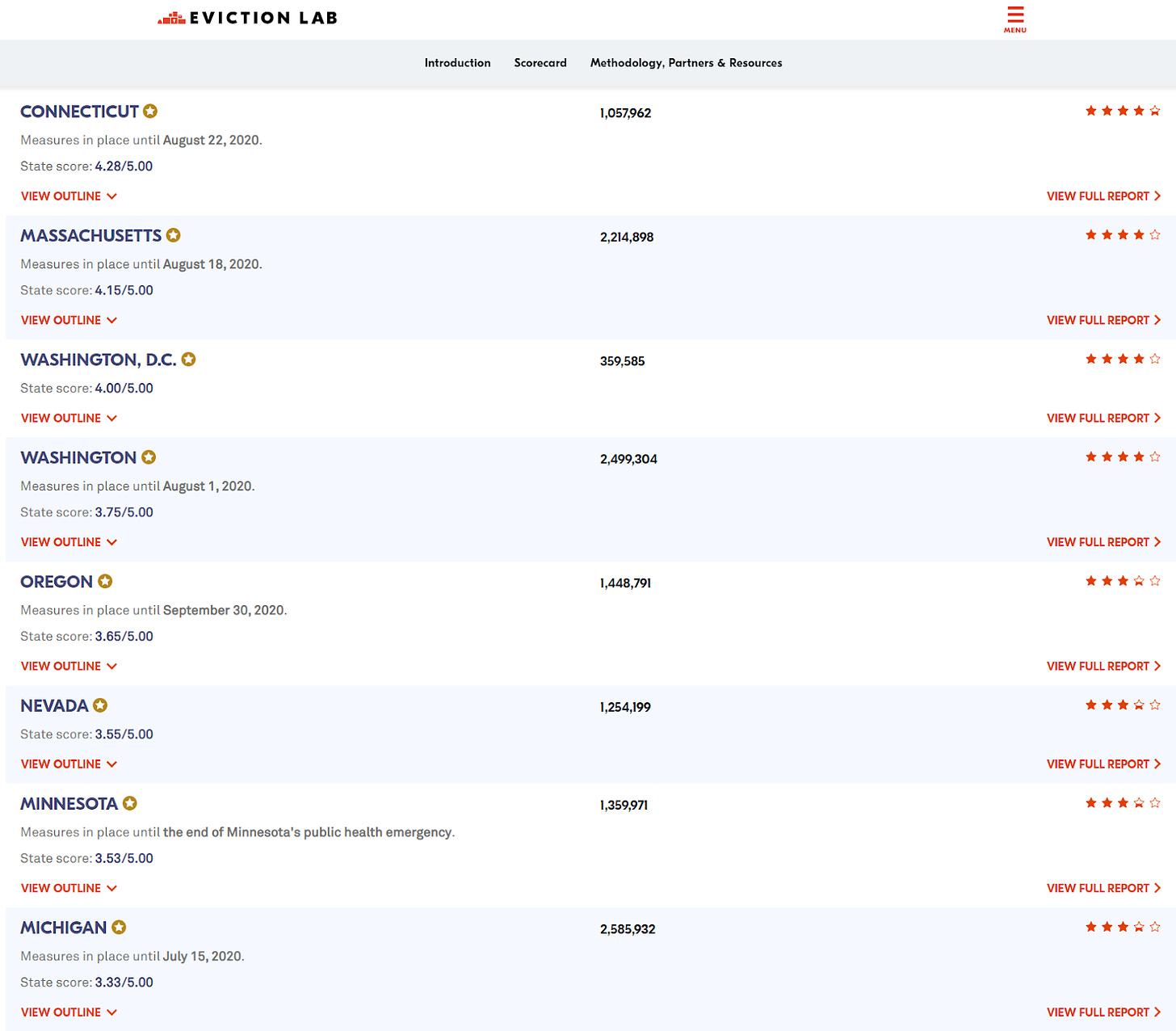The height and width of the screenshot is (1031, 1176).
Task: Expand Oregon's View Outline
Action: click(69, 666)
